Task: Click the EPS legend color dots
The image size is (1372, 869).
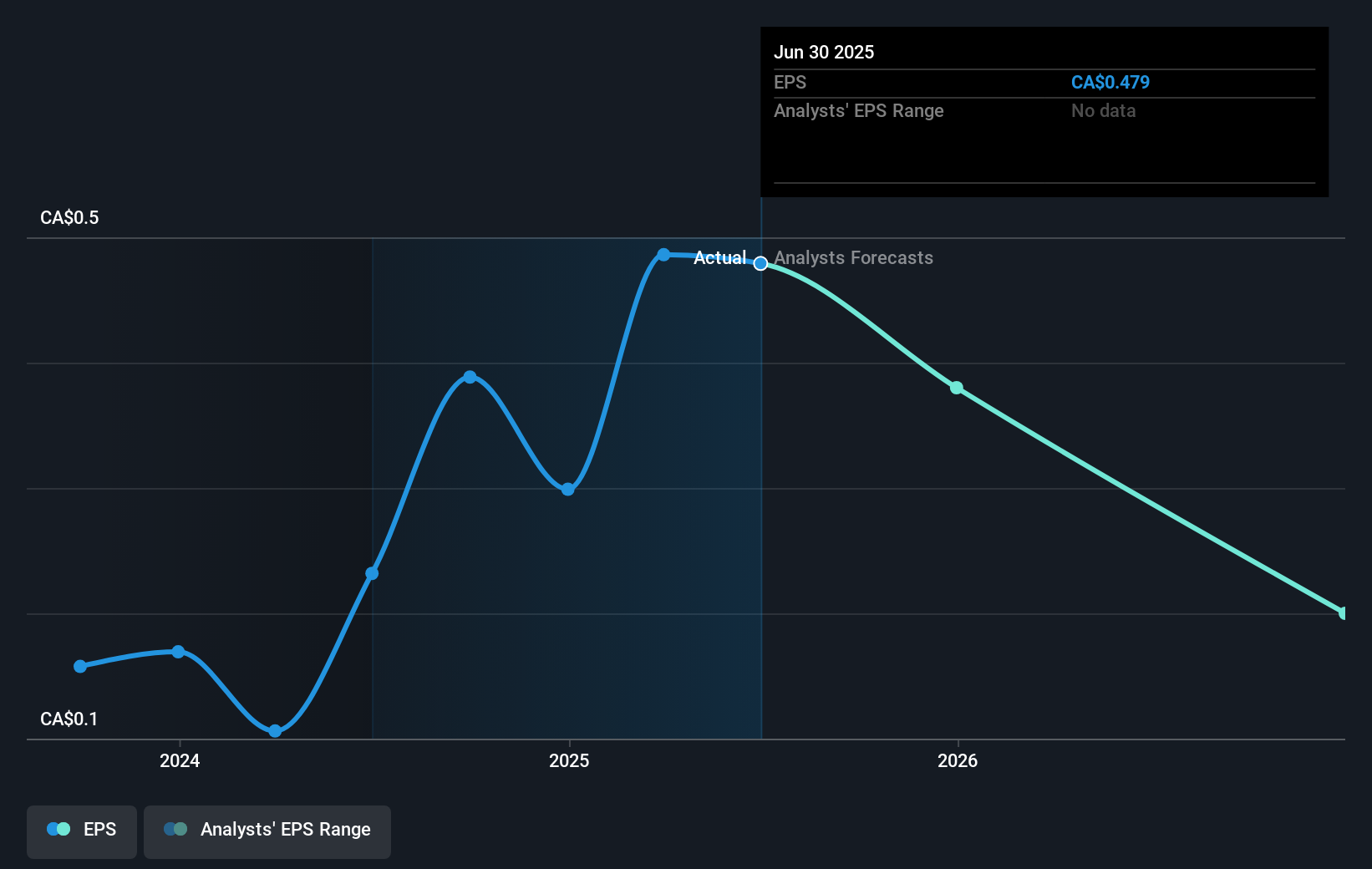Action: (58, 829)
